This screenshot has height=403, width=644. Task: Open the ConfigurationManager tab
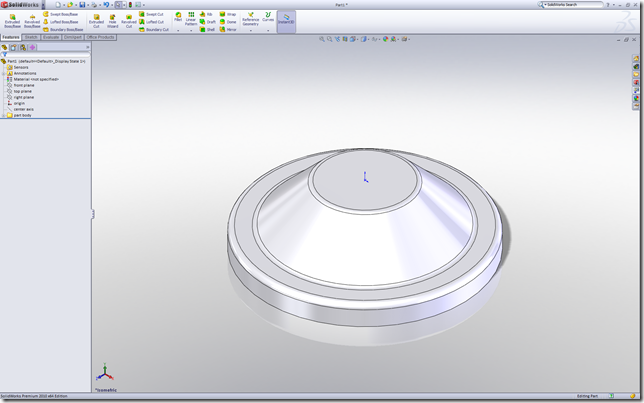[x=23, y=47]
